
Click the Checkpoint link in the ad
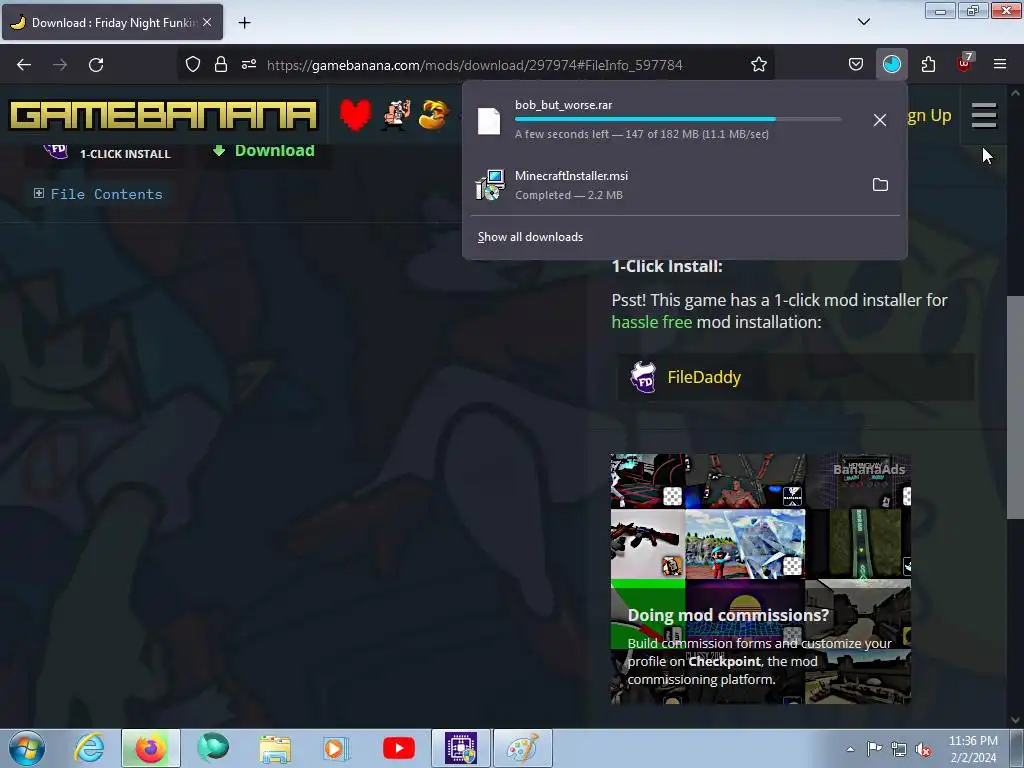(724, 662)
